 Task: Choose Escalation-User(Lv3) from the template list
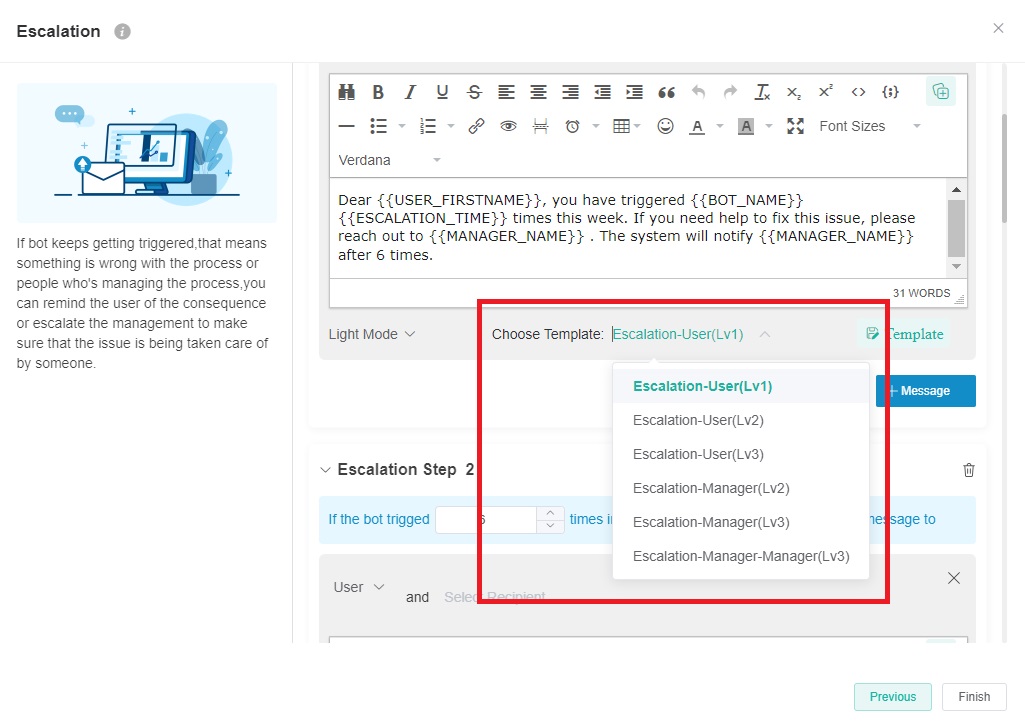click(x=698, y=454)
